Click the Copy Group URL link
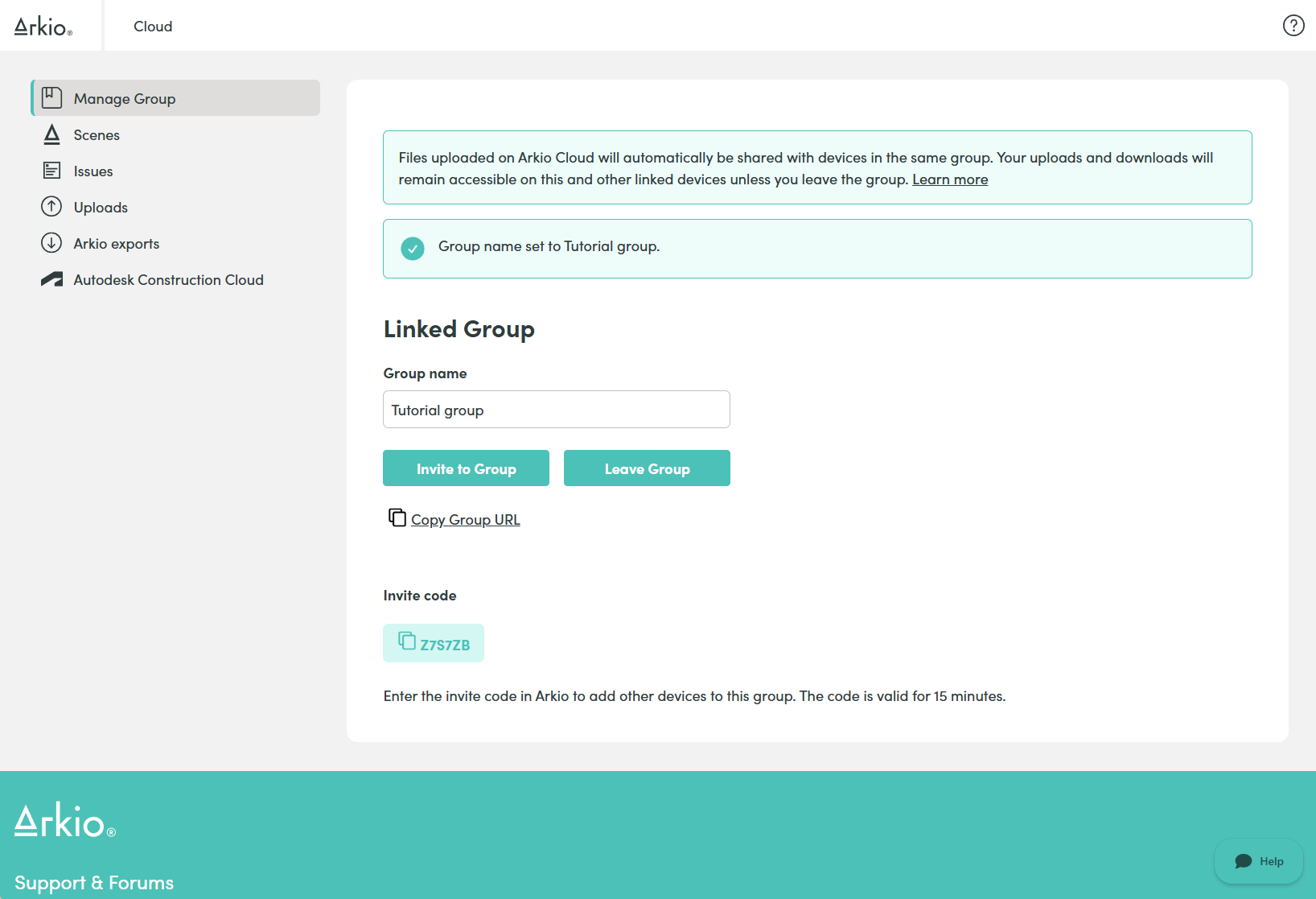 [x=465, y=518]
